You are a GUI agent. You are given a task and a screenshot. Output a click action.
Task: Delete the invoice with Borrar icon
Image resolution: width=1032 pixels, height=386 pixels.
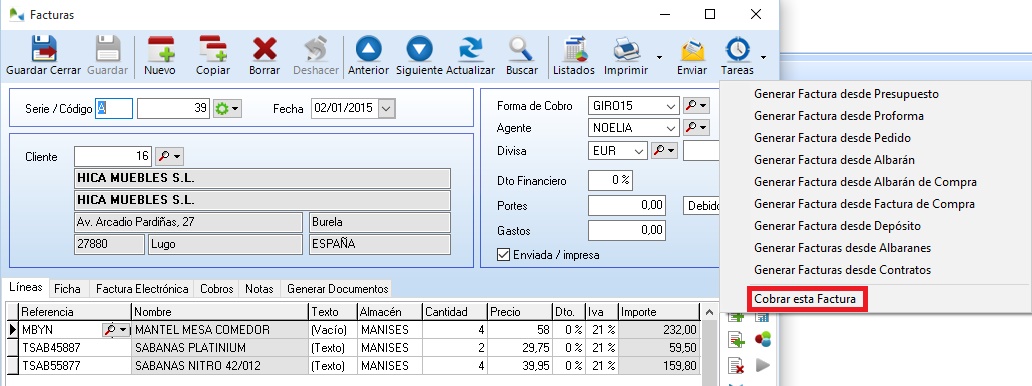[265, 49]
